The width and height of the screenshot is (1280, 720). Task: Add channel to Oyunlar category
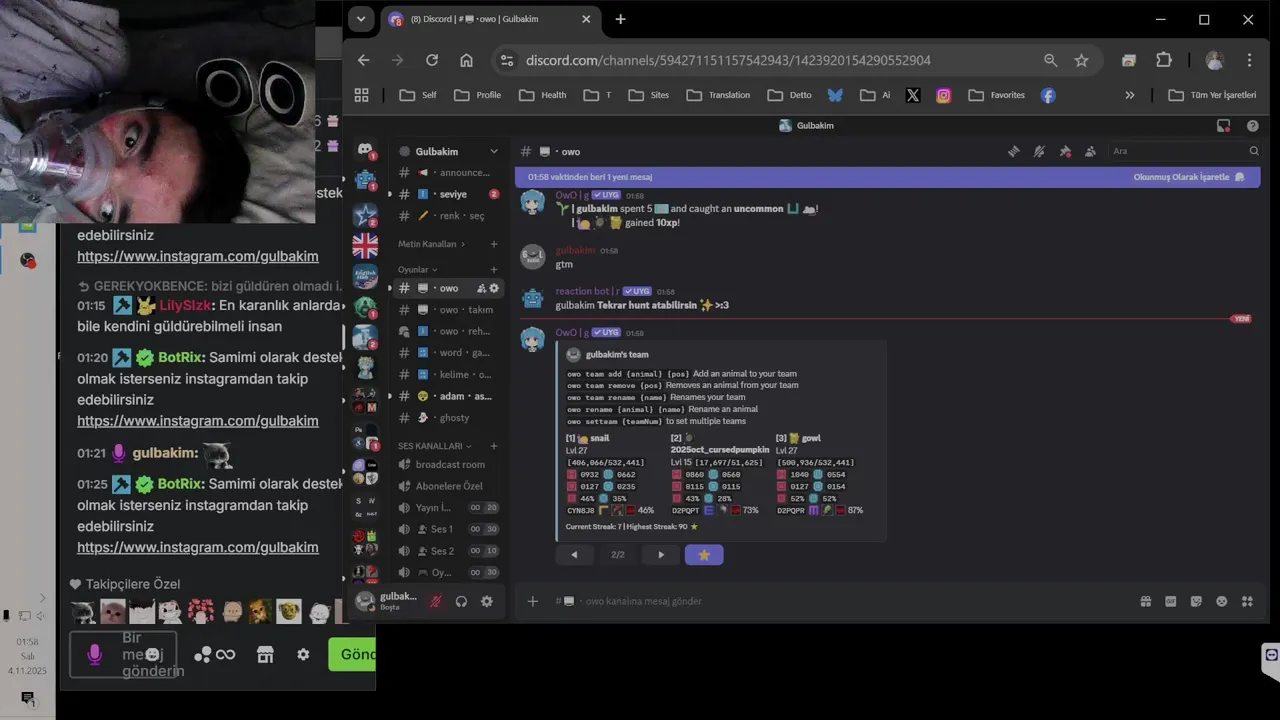point(493,269)
